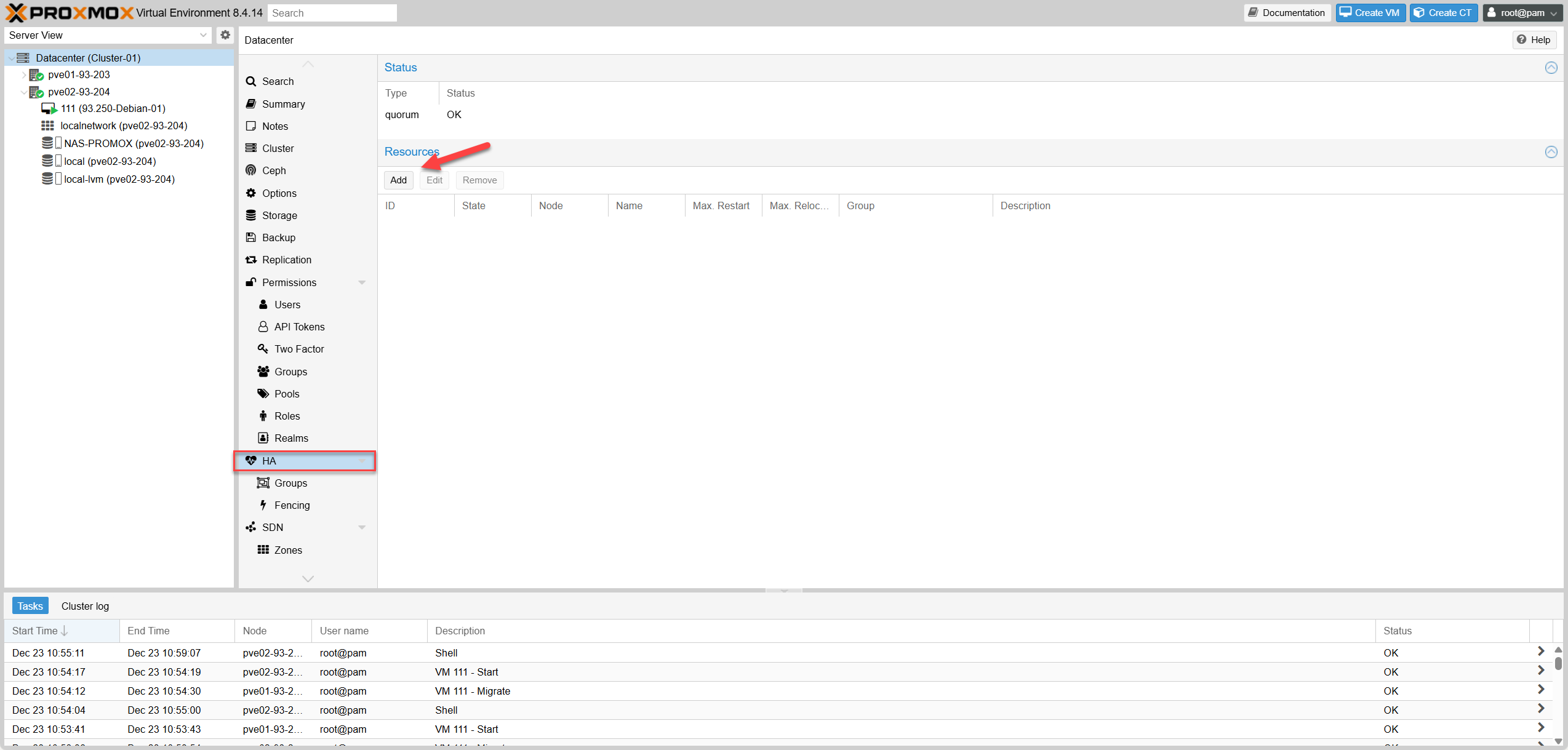Viewport: 1568px width, 750px height.
Task: Open the Server View settings gear
Action: pos(225,35)
